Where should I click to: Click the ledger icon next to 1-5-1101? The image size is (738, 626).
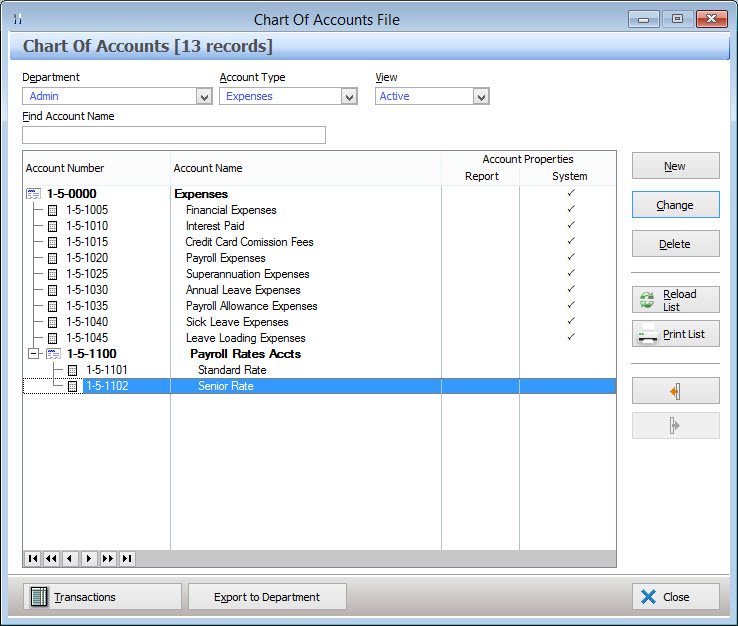tap(72, 370)
